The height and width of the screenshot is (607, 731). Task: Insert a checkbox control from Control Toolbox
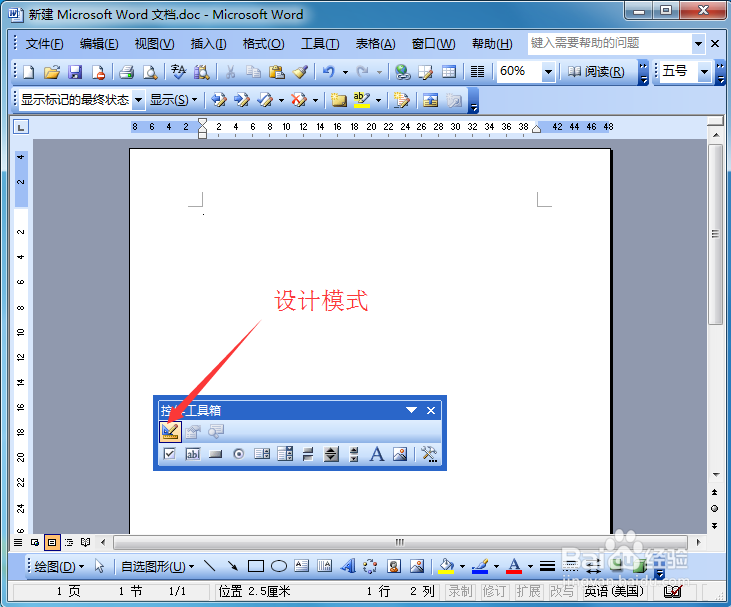170,454
